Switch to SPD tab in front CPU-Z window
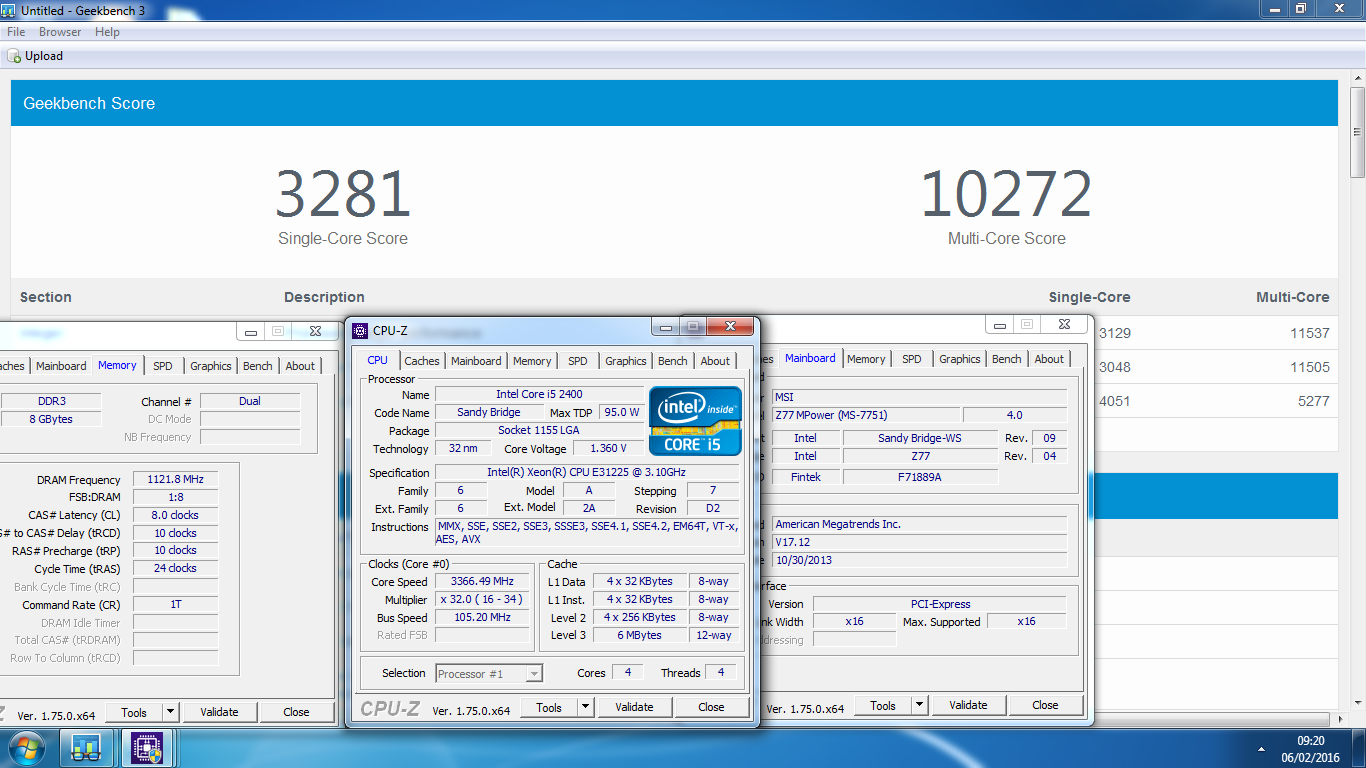The height and width of the screenshot is (768, 1366). (578, 361)
